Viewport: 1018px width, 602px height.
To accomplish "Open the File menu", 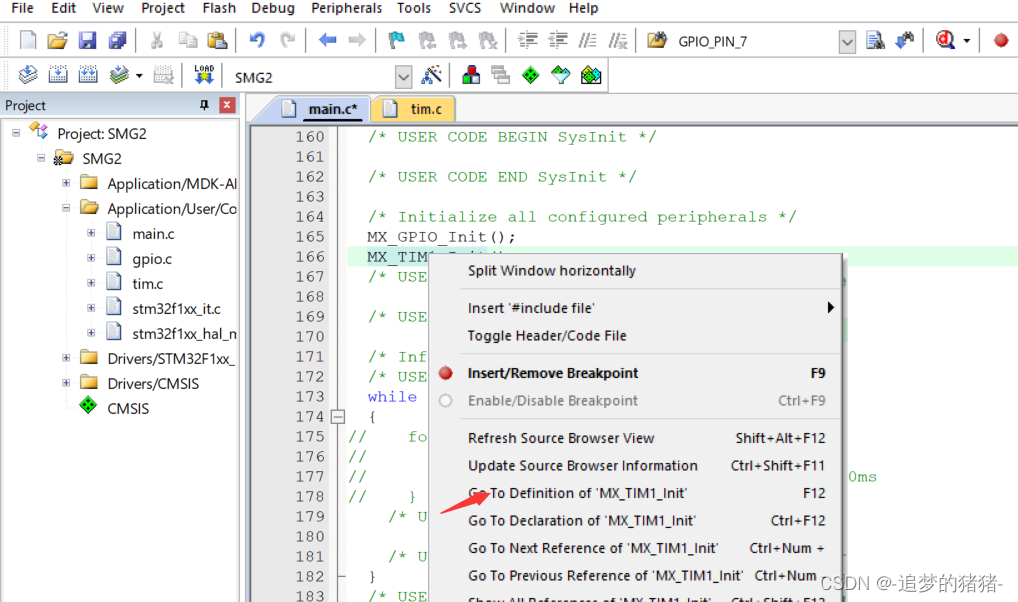I will click(22, 8).
